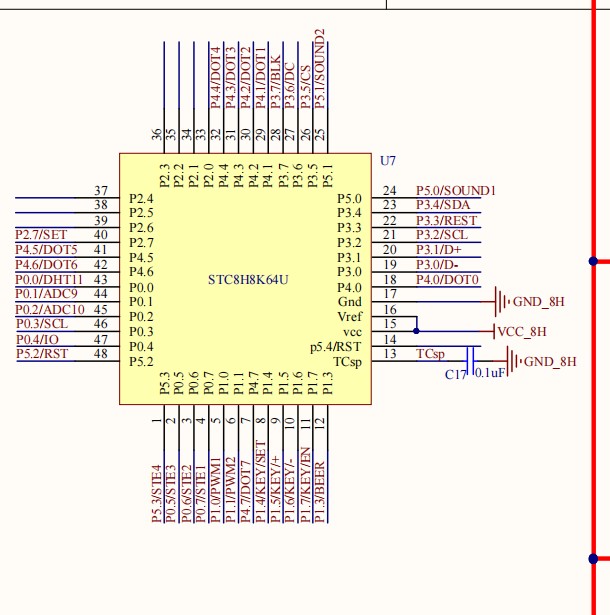
Task: Select pin number 14 next to p5.4/RST
Action: click(390, 339)
